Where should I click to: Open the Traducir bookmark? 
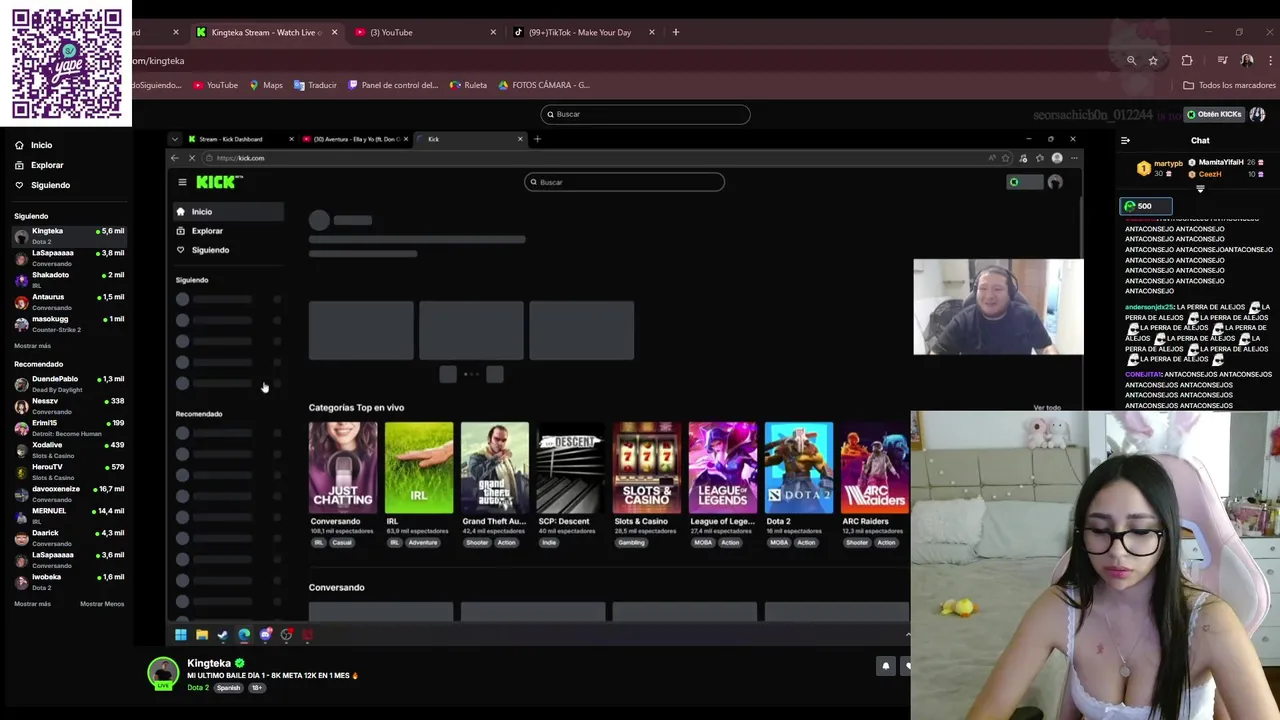(x=315, y=85)
